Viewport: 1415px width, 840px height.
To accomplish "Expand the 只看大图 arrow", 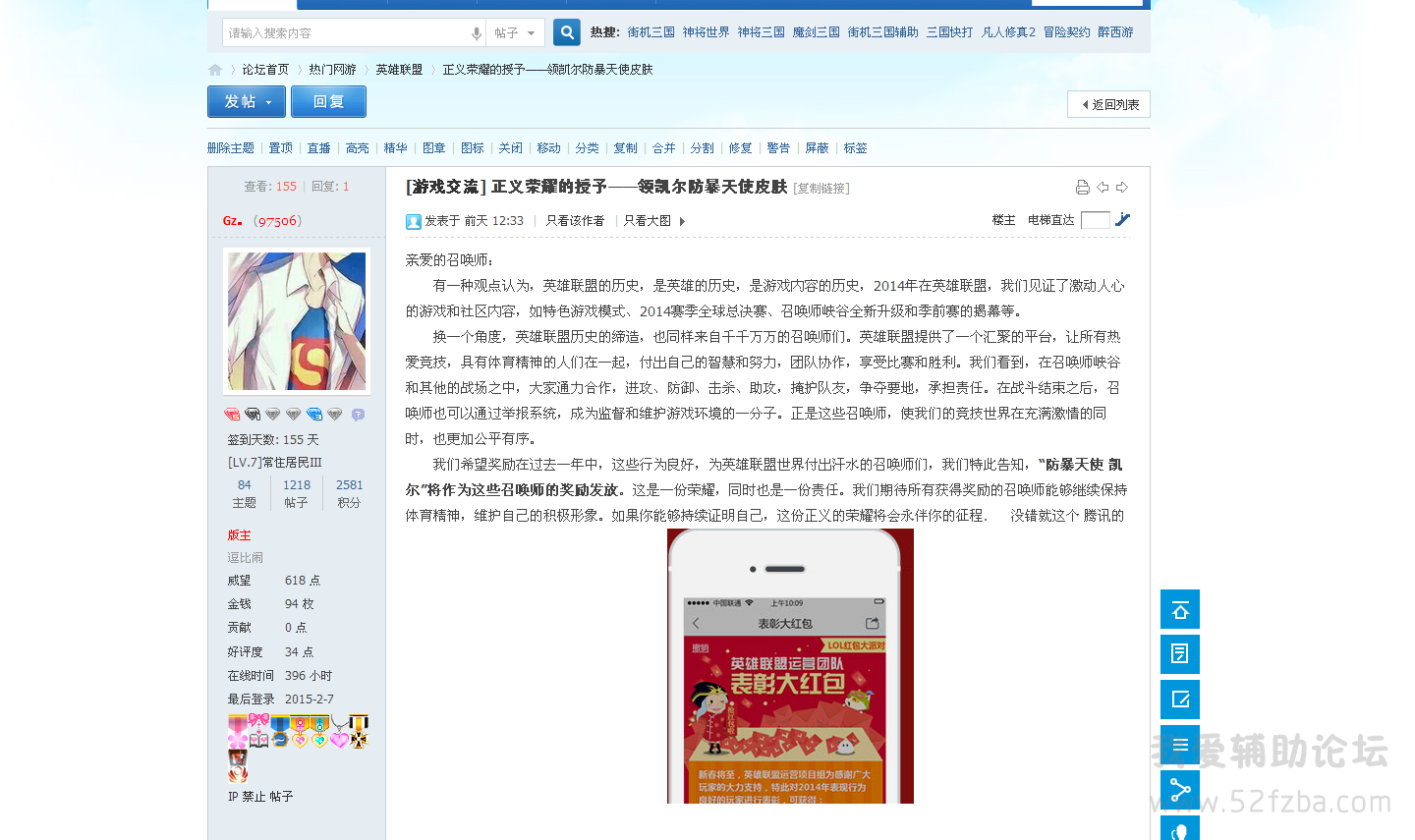I will click(682, 222).
